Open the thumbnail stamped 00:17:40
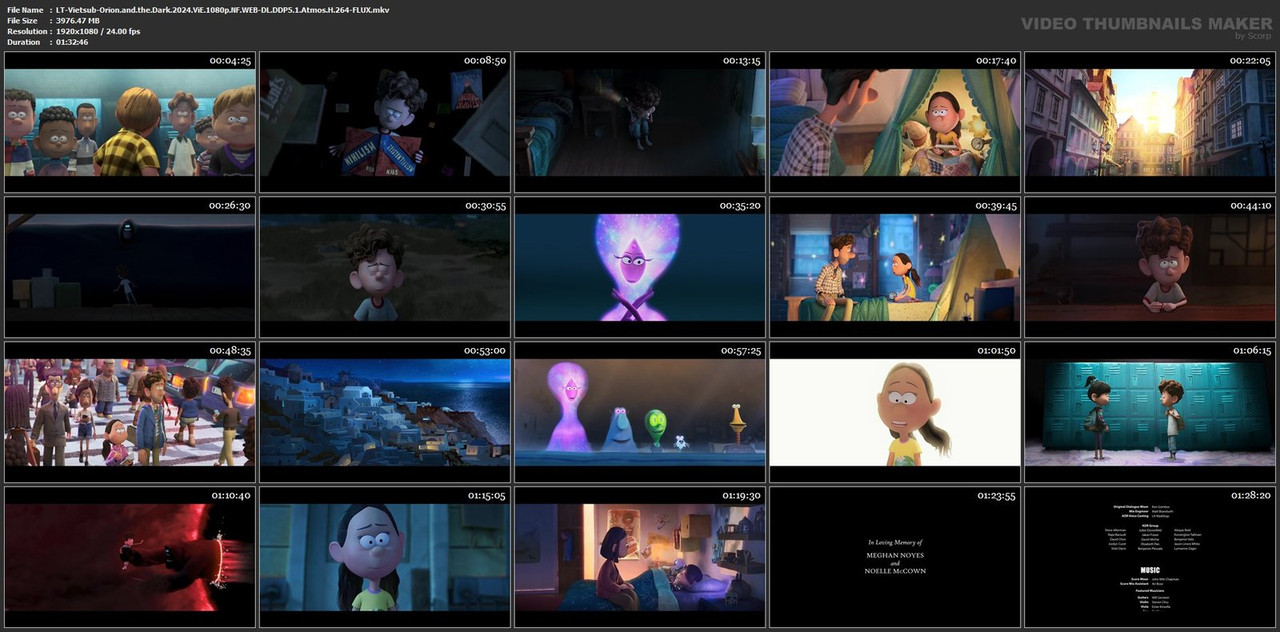The image size is (1280, 632). point(895,122)
